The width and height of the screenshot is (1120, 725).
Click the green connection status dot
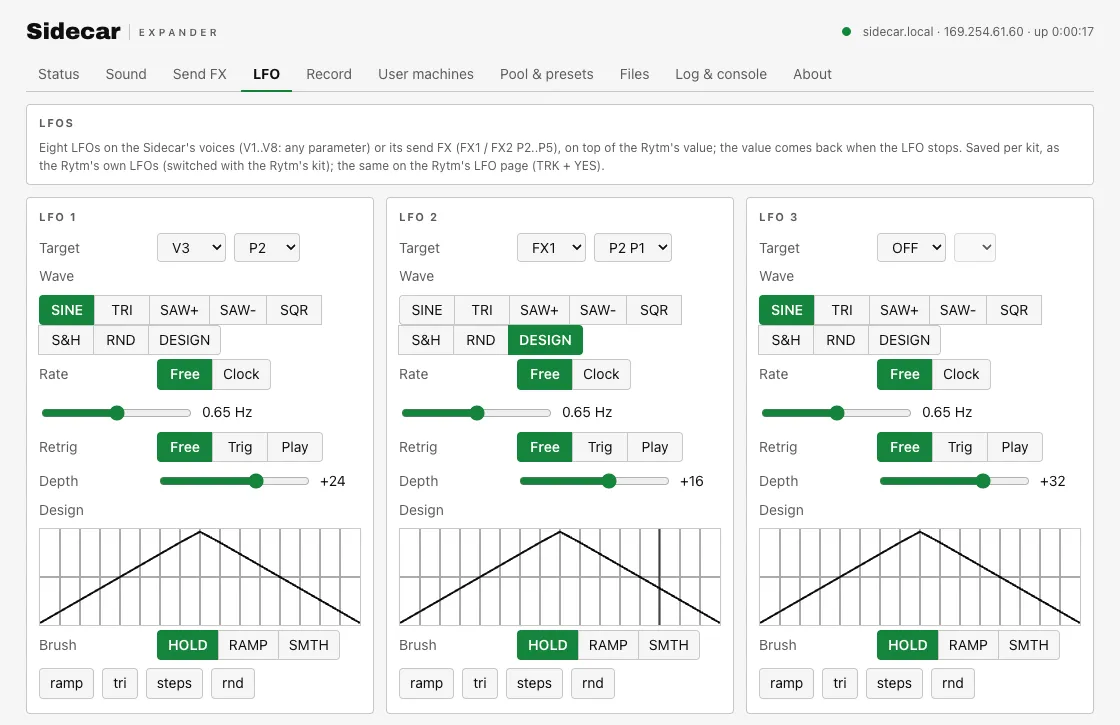click(846, 31)
